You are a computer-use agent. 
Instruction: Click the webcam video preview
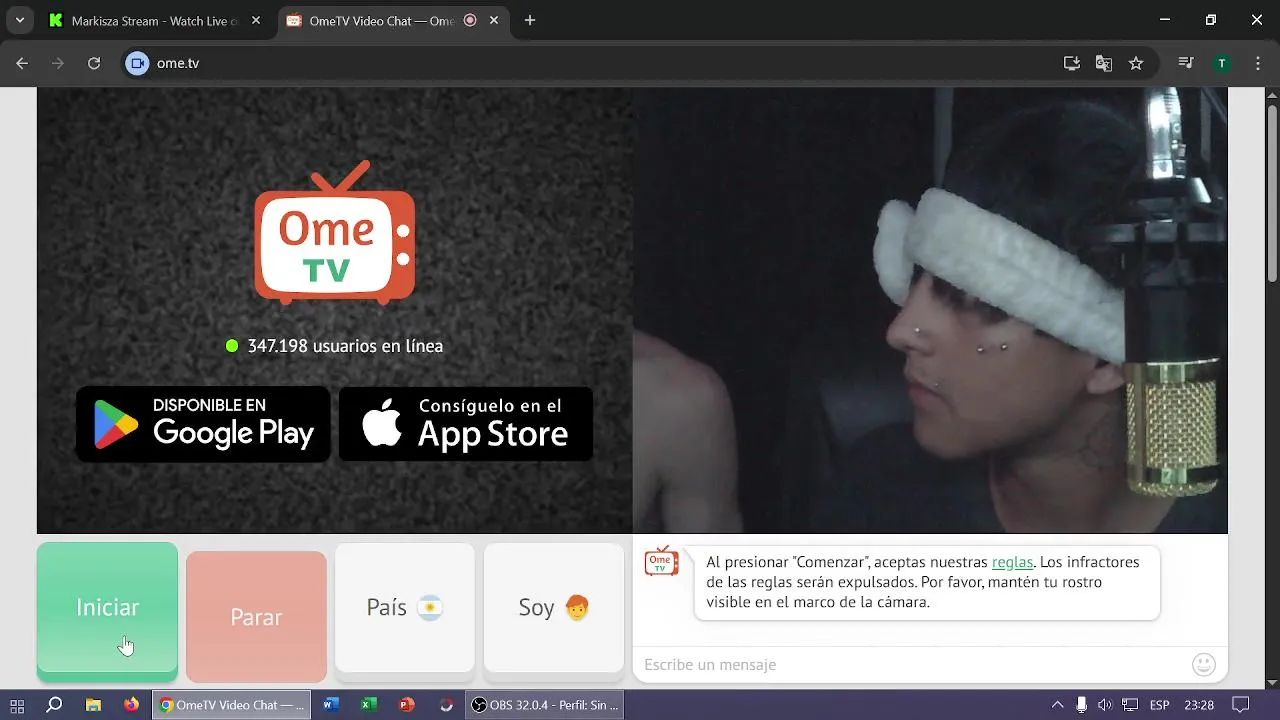click(930, 310)
